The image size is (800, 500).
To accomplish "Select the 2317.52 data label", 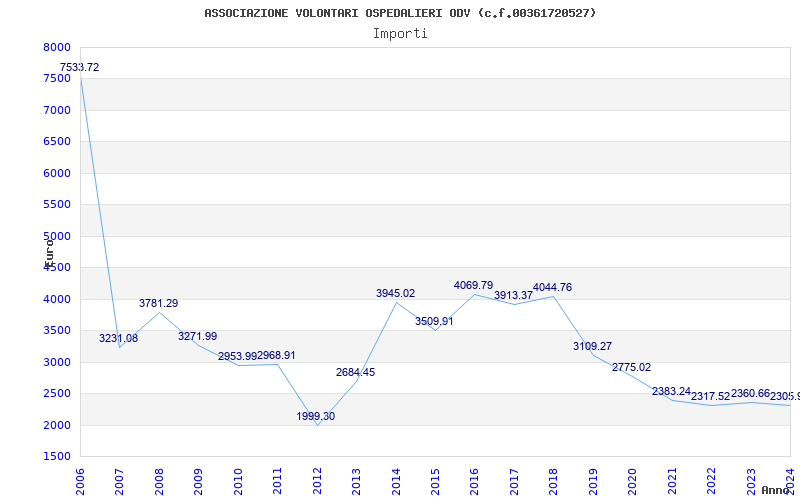I will click(x=711, y=396).
